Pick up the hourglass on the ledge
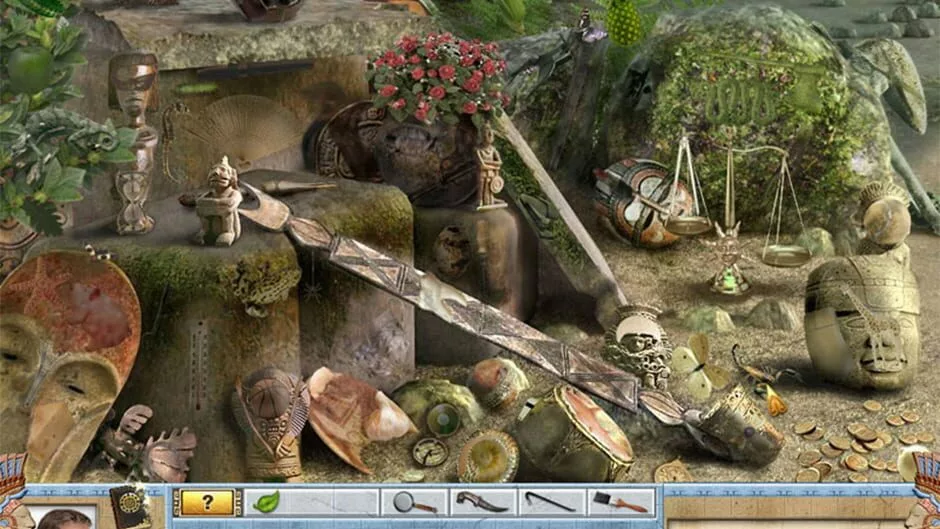 134,202
